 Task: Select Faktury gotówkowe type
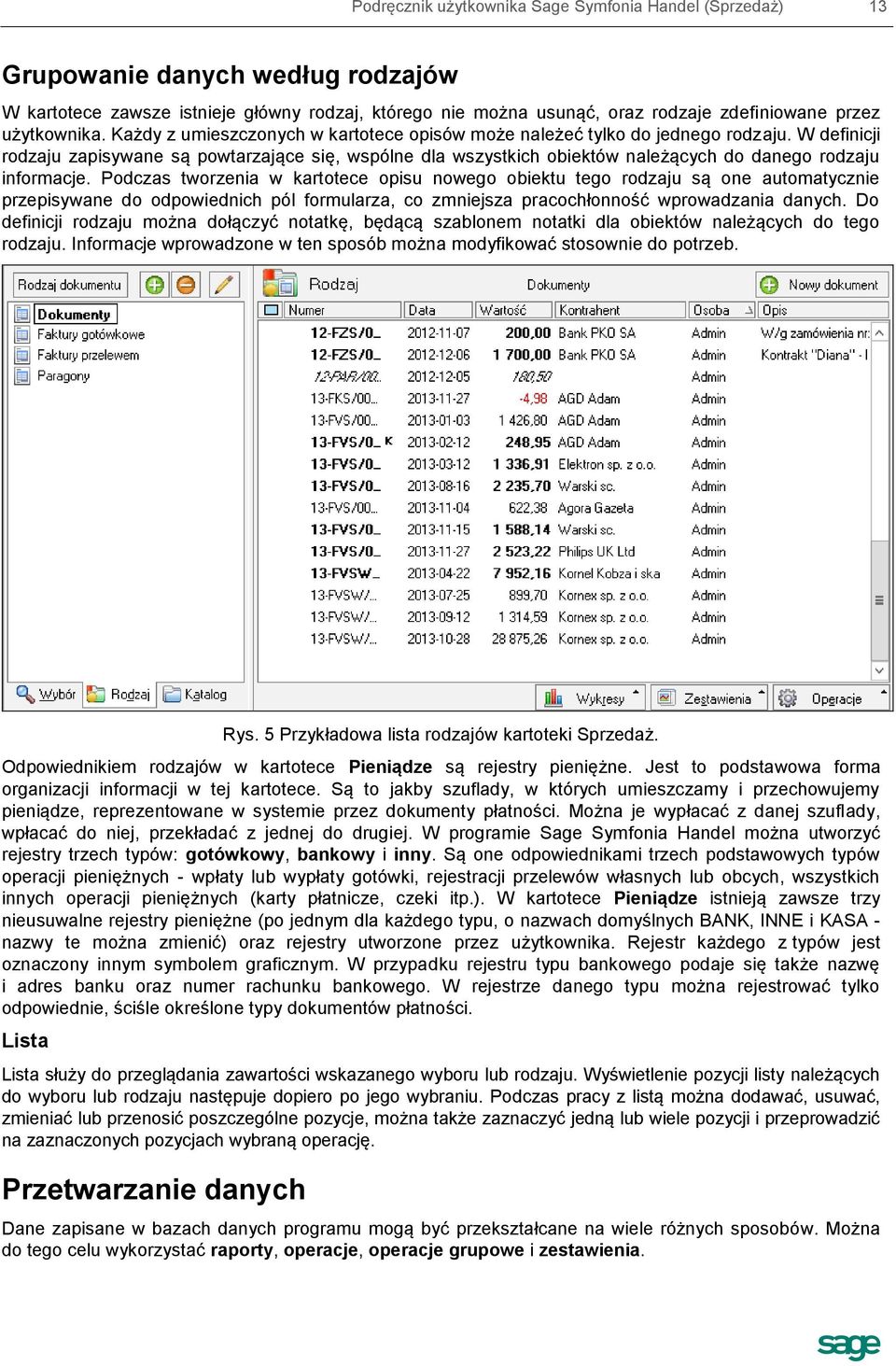[91, 334]
